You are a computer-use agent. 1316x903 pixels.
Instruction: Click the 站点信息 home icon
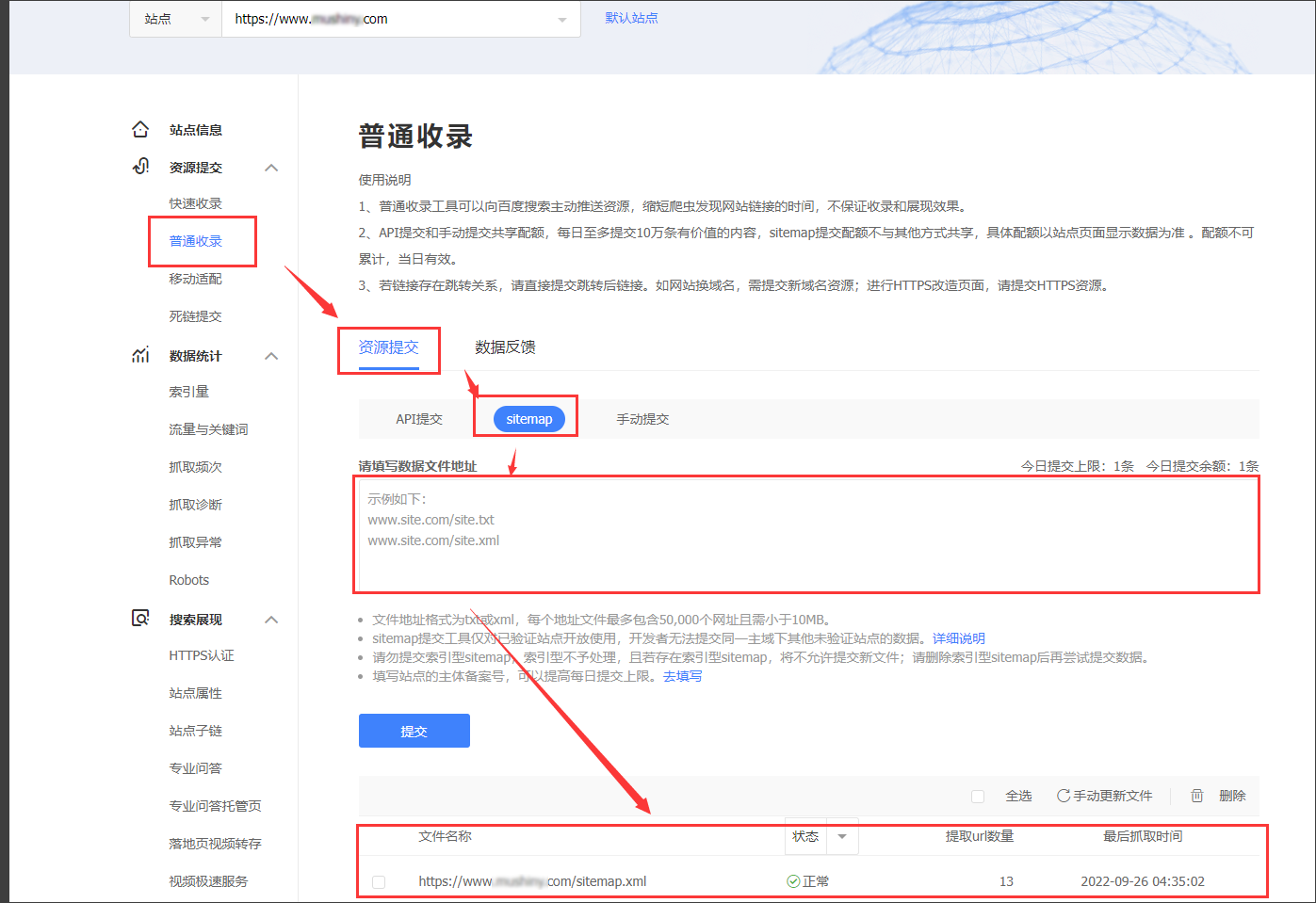(x=139, y=129)
